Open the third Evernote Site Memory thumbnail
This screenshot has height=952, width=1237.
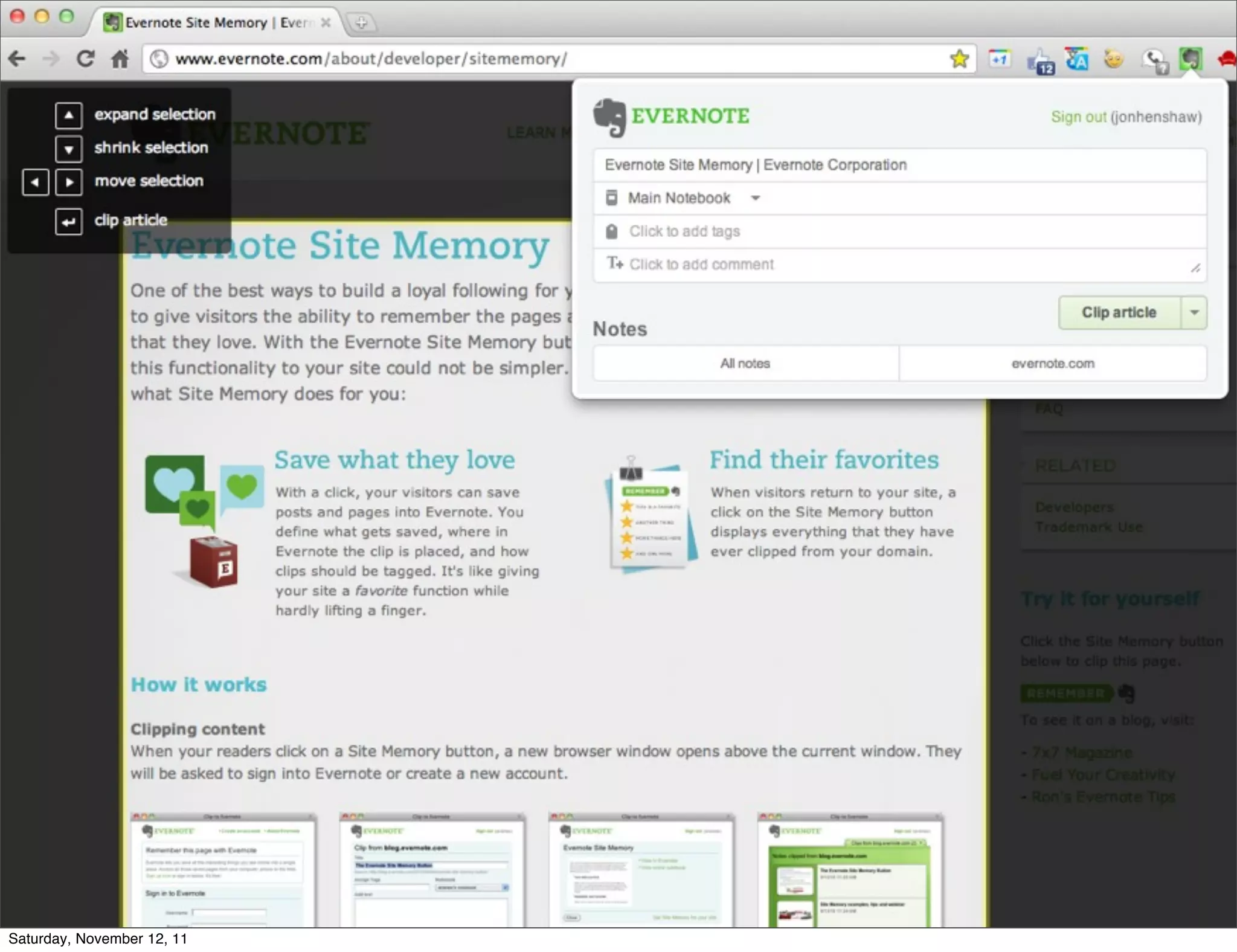pyautogui.click(x=641, y=870)
